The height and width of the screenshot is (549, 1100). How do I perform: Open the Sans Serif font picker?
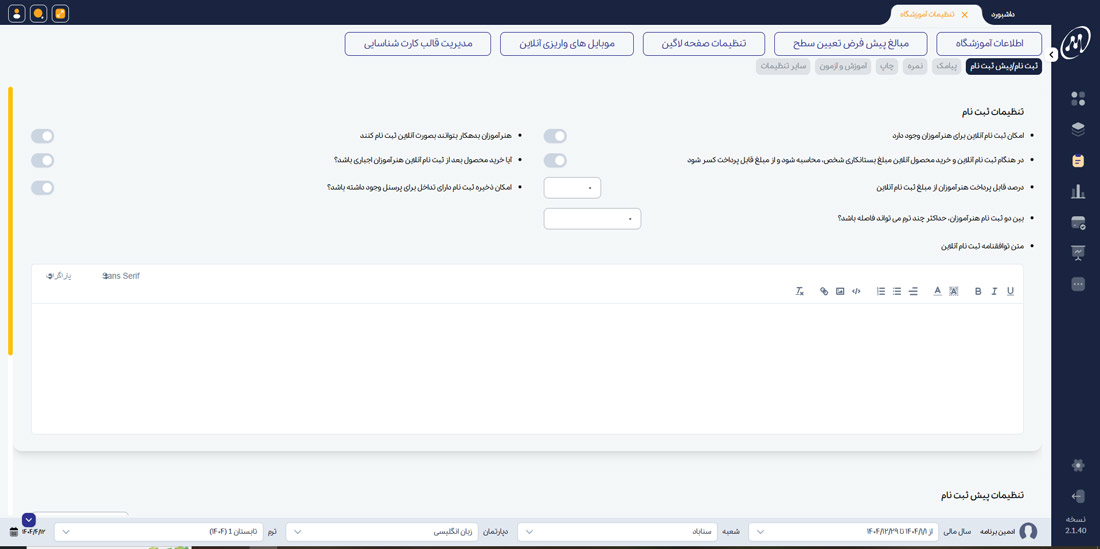(121, 276)
